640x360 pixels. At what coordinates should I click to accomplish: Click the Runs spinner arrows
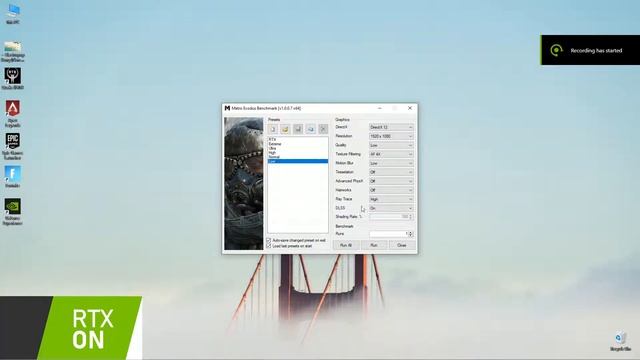(411, 234)
